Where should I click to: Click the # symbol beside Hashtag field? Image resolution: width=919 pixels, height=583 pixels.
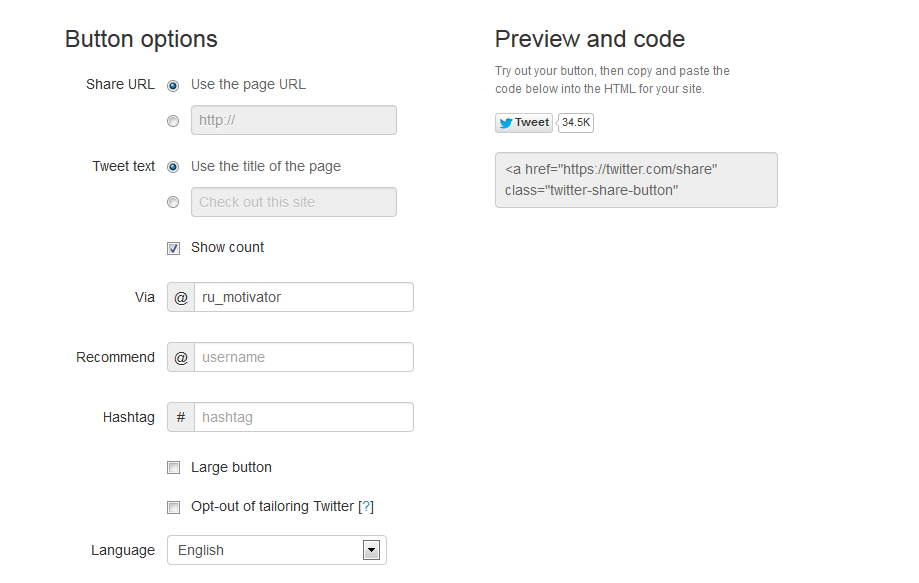(x=181, y=417)
